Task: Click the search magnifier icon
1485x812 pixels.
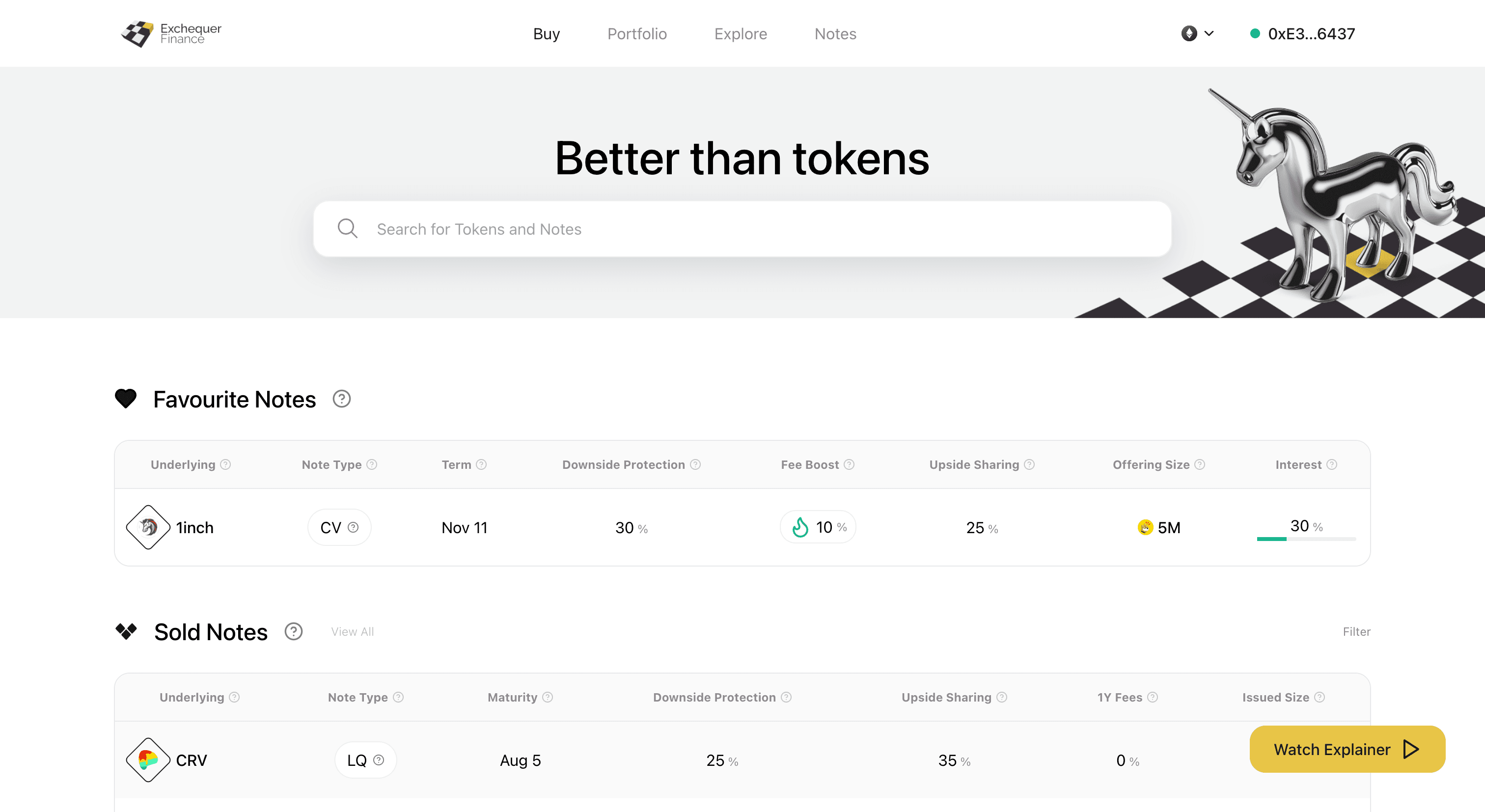Action: point(347,229)
